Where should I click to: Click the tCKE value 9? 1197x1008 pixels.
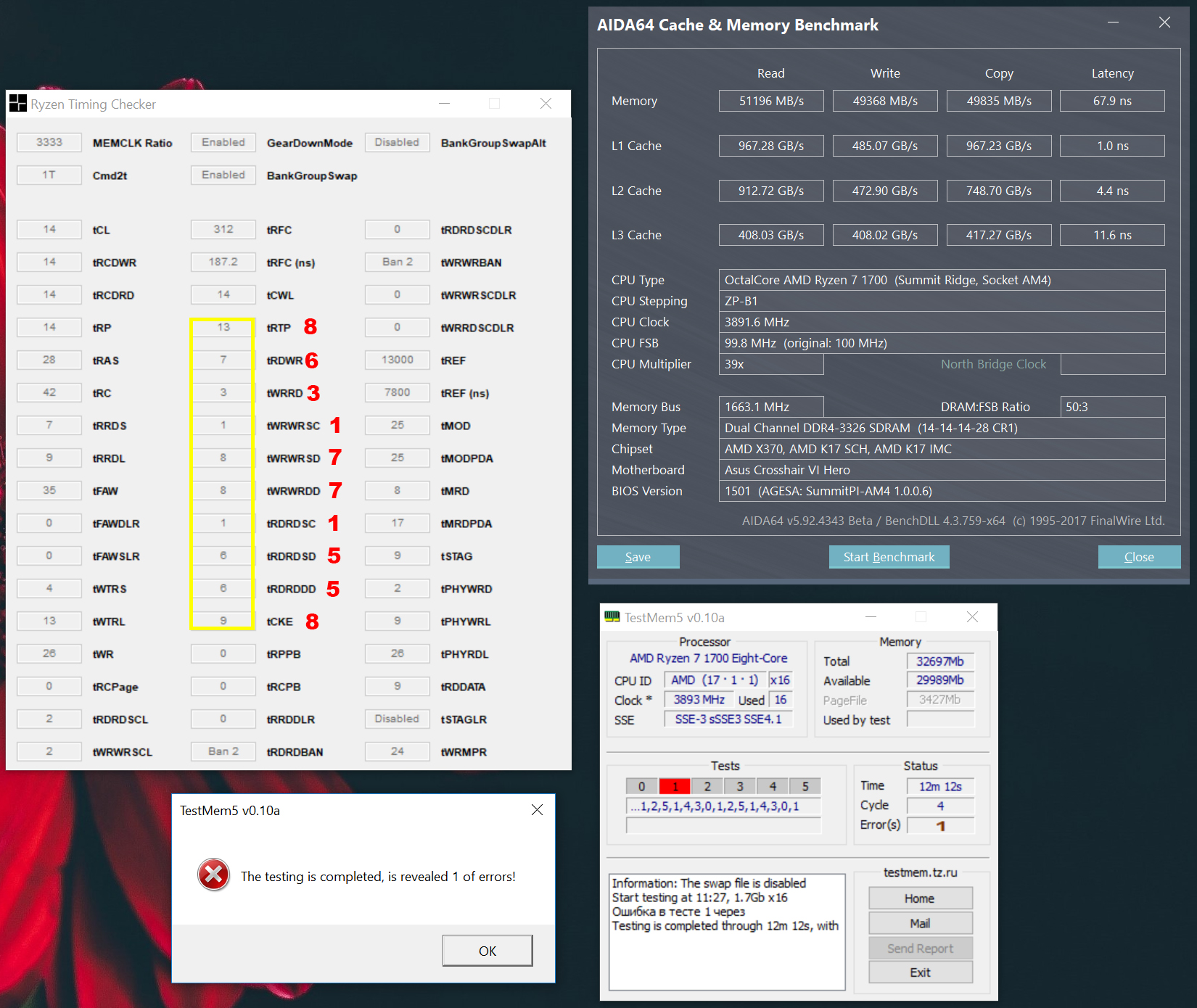coord(223,621)
